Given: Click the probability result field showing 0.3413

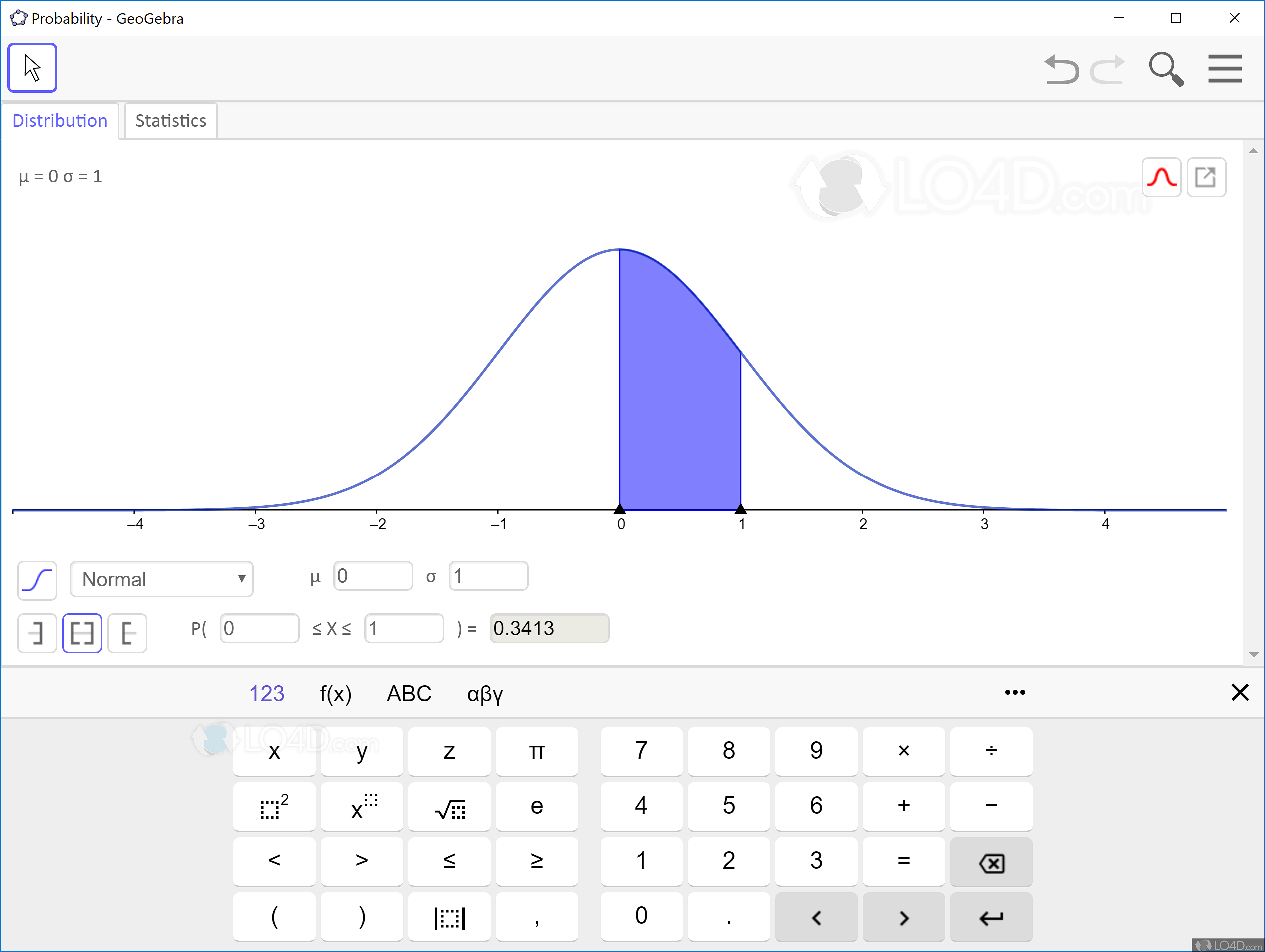Looking at the screenshot, I should [x=549, y=628].
